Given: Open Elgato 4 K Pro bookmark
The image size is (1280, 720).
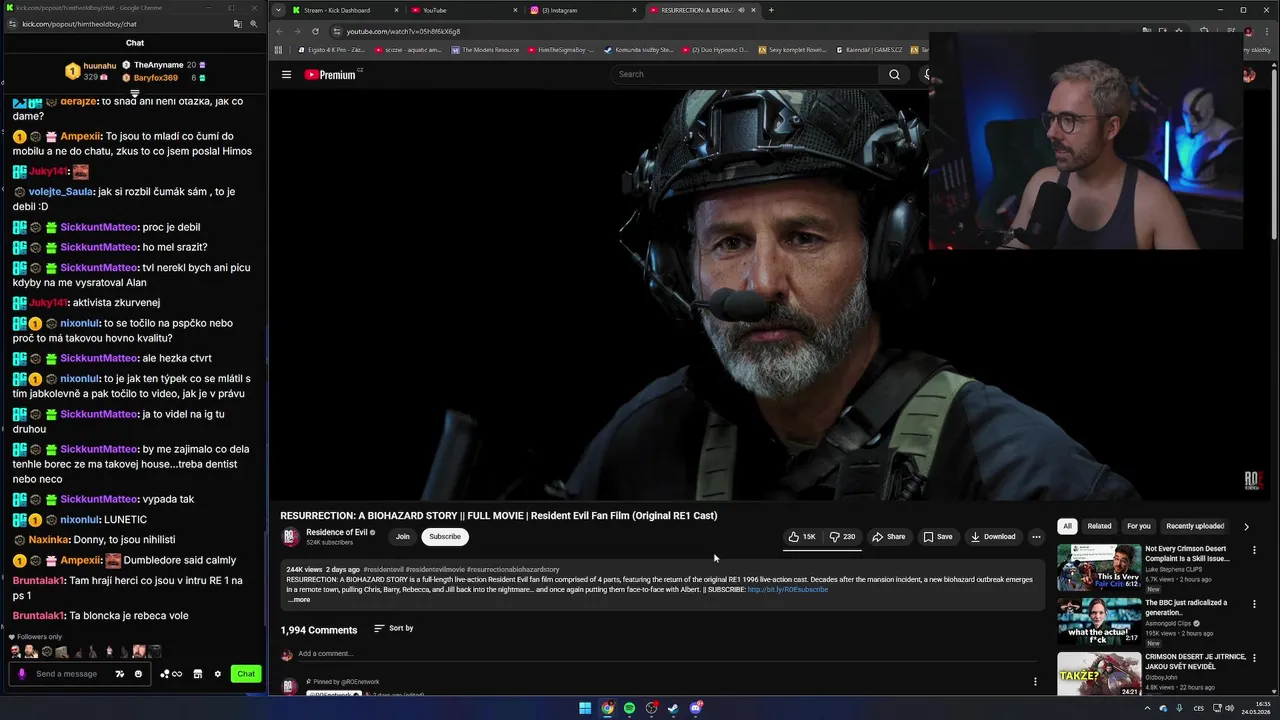Looking at the screenshot, I should (x=331, y=50).
